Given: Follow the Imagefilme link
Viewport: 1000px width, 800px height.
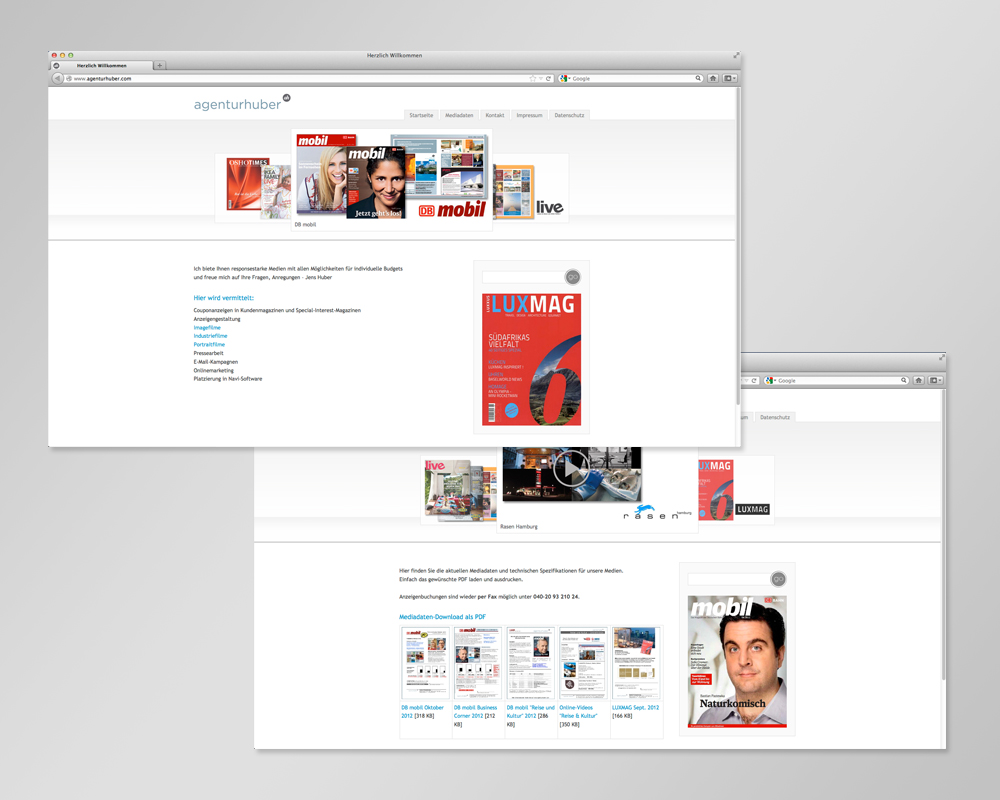Looking at the screenshot, I should tap(207, 327).
